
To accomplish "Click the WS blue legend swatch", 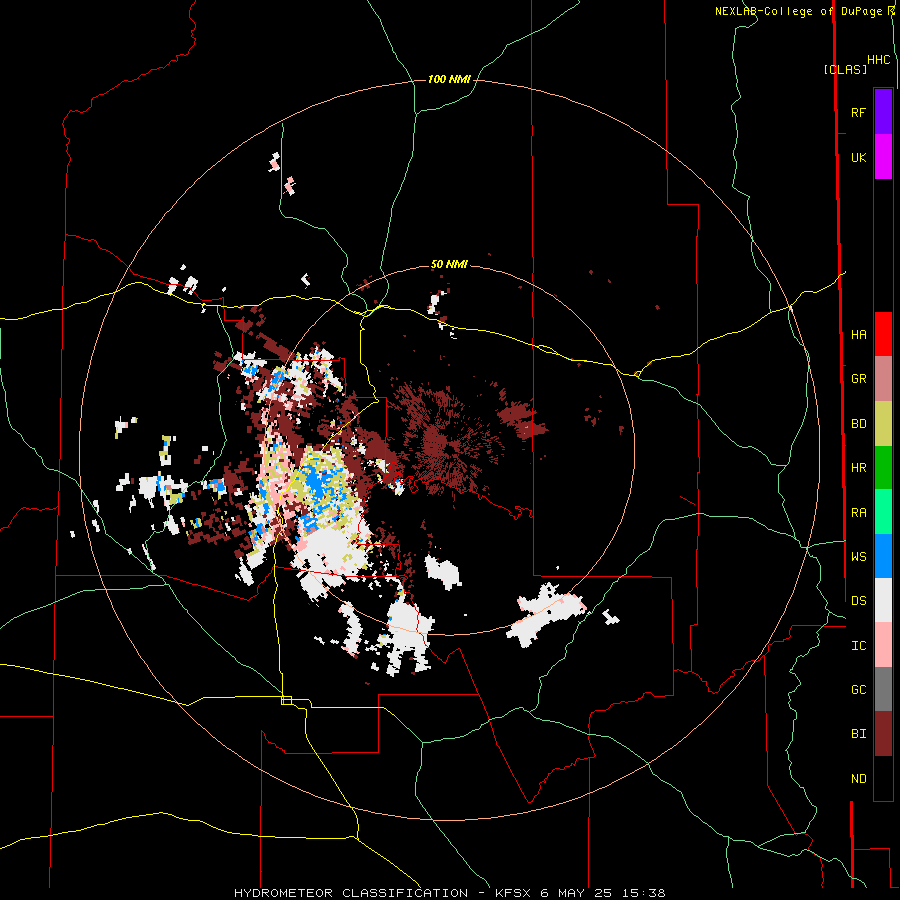I will (883, 556).
